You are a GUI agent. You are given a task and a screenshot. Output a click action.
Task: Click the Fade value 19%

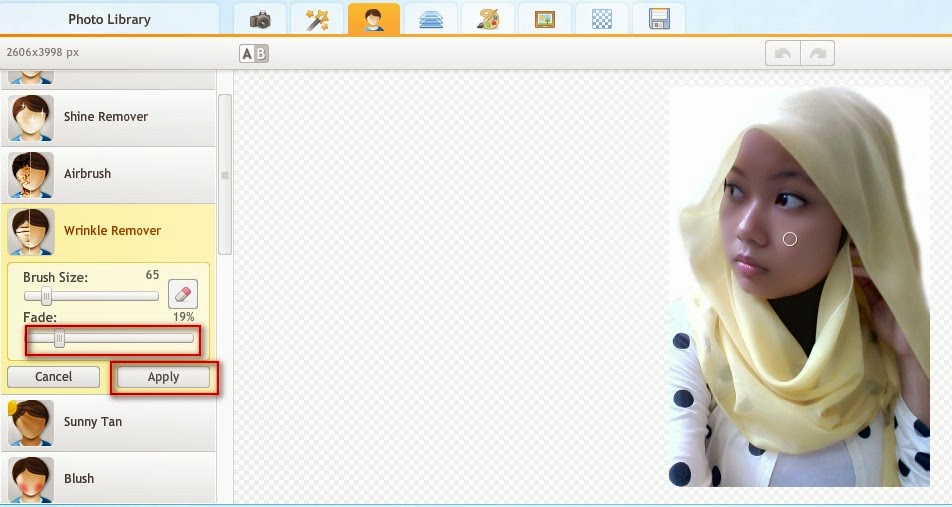(183, 317)
